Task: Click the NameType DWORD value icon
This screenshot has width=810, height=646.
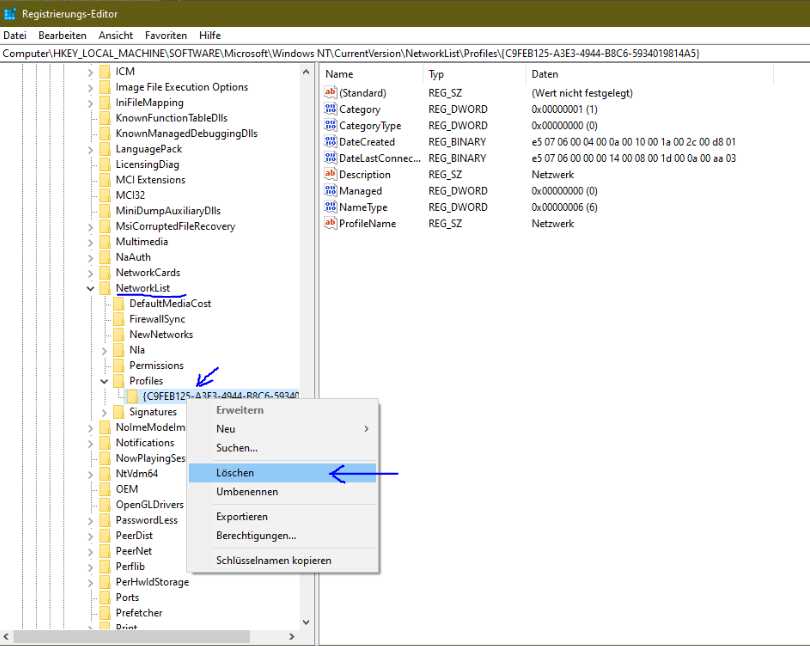Action: point(331,207)
